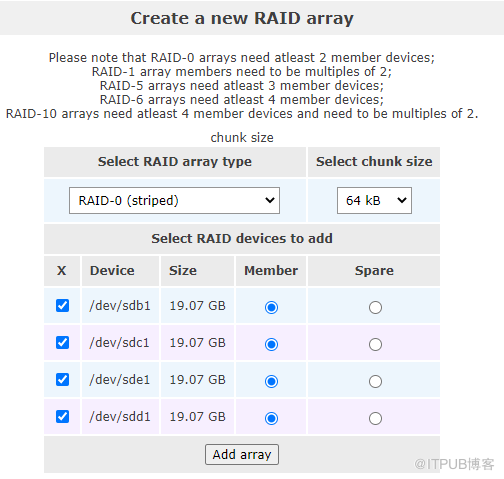The image size is (504, 479).
Task: Click the Spare column header
Action: click(374, 271)
